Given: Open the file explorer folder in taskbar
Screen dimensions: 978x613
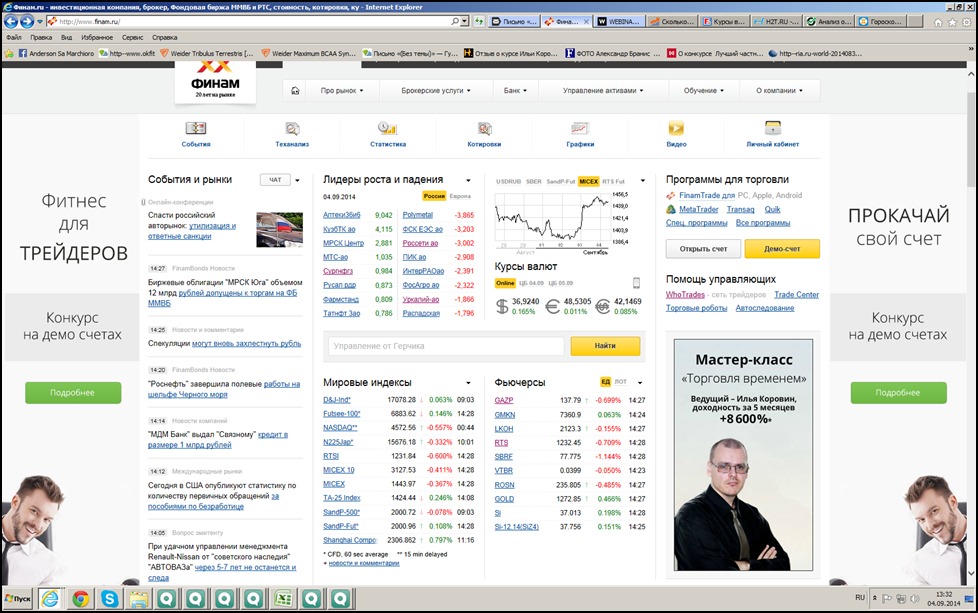Looking at the screenshot, I should tap(138, 599).
